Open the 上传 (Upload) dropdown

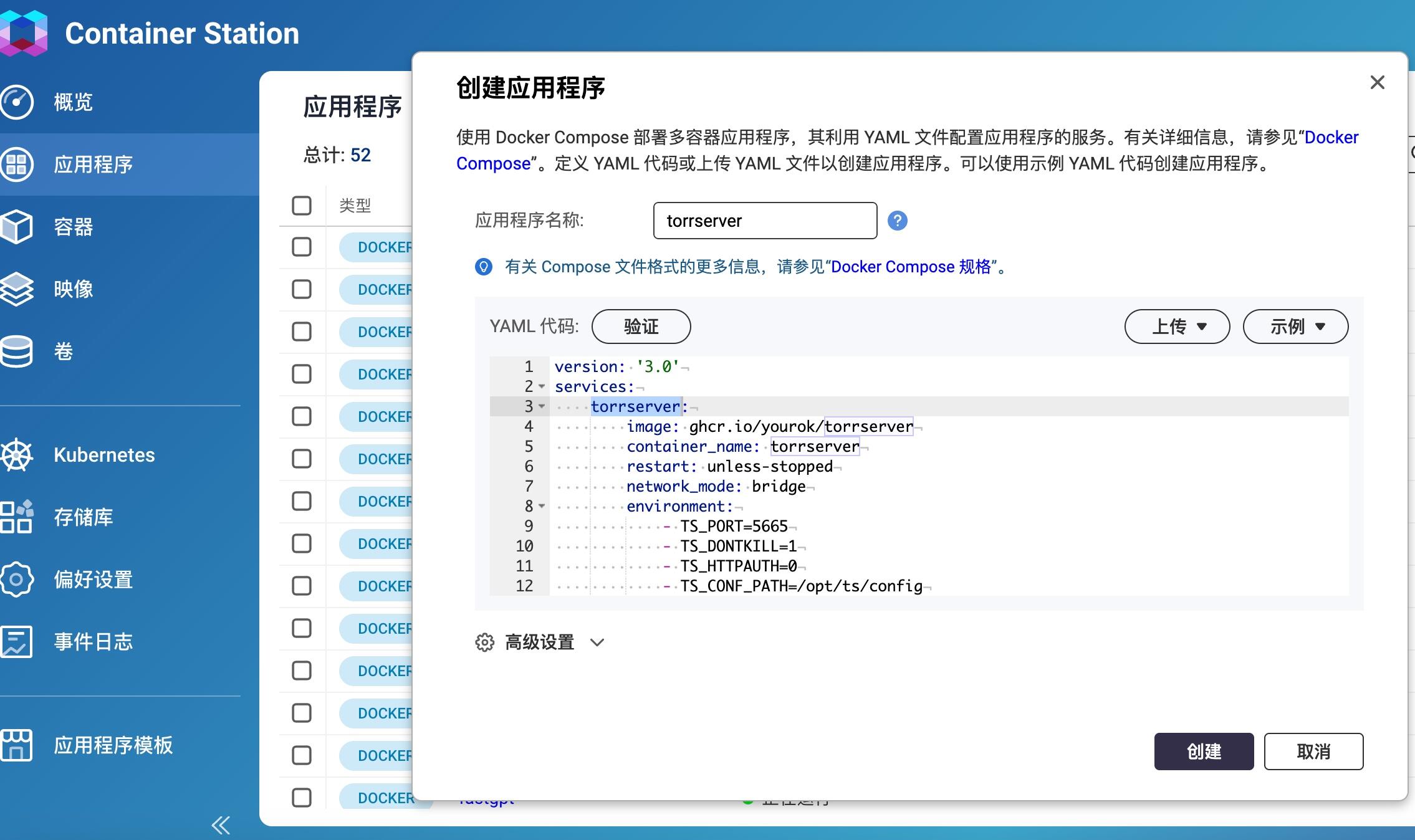click(x=1176, y=326)
